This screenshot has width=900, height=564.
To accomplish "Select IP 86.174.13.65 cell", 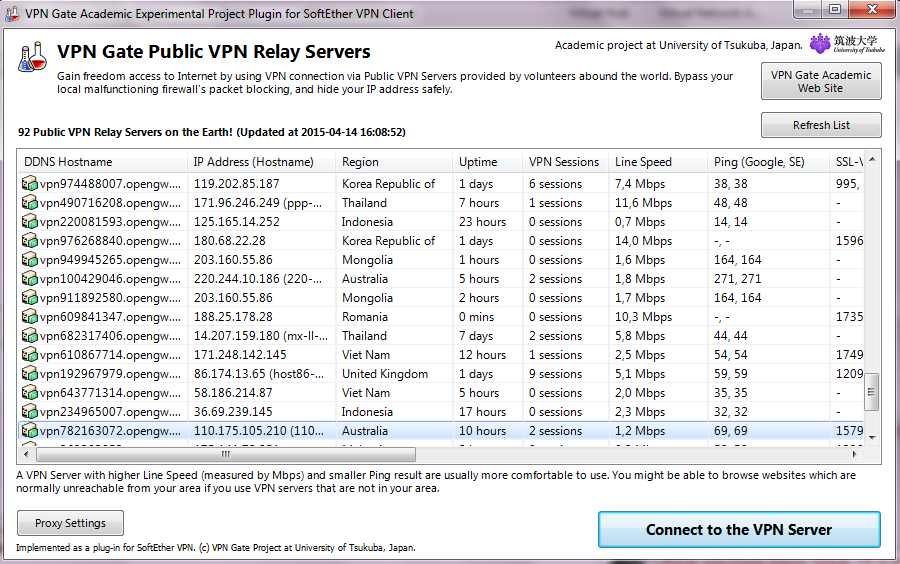I will (259, 374).
